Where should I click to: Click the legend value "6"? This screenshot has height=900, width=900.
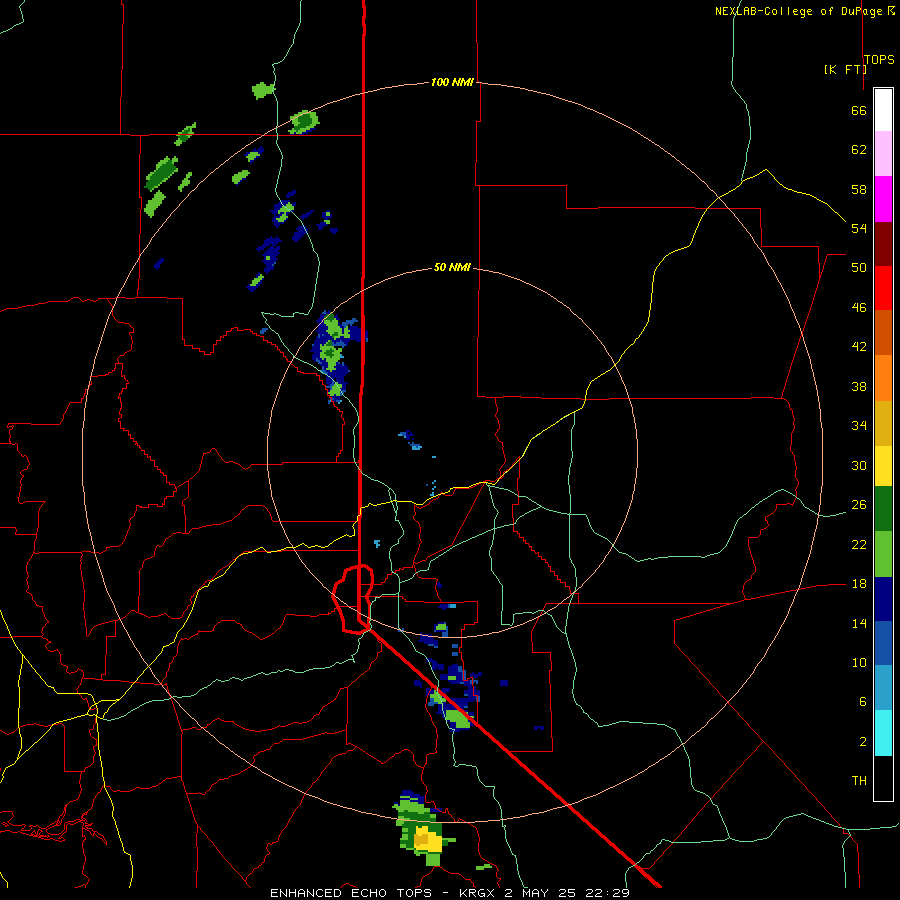[862, 702]
